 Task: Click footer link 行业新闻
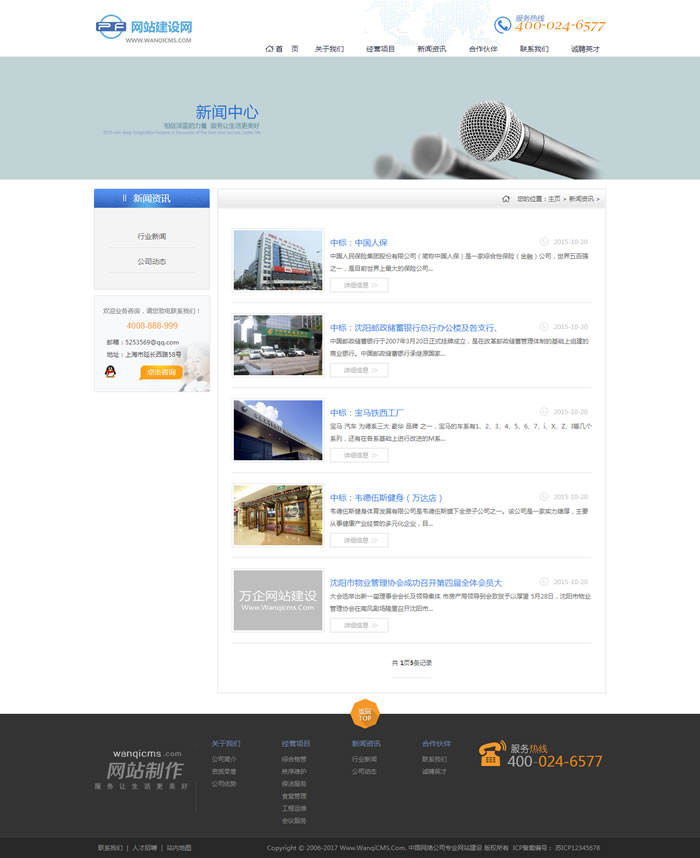365,759
